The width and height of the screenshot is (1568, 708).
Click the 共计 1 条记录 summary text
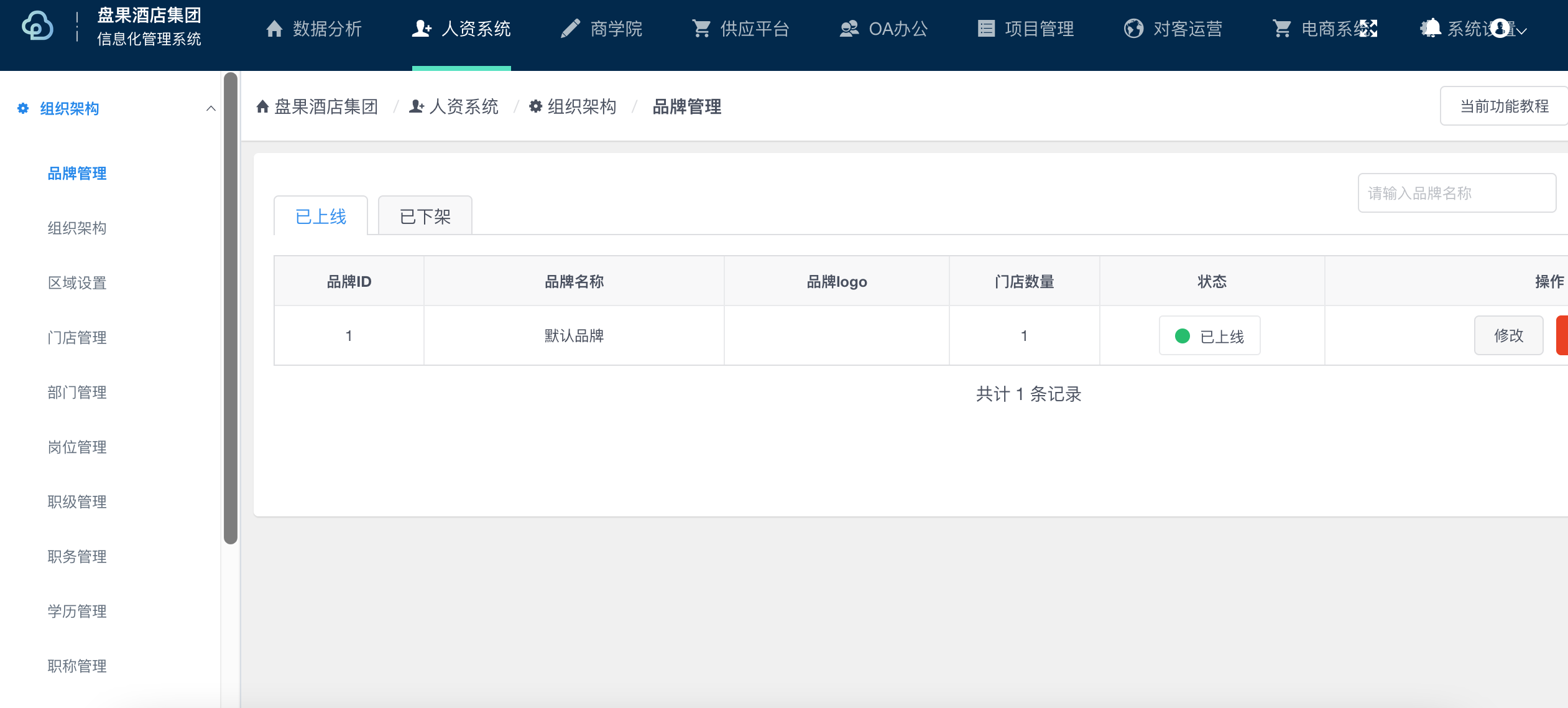click(x=1029, y=394)
